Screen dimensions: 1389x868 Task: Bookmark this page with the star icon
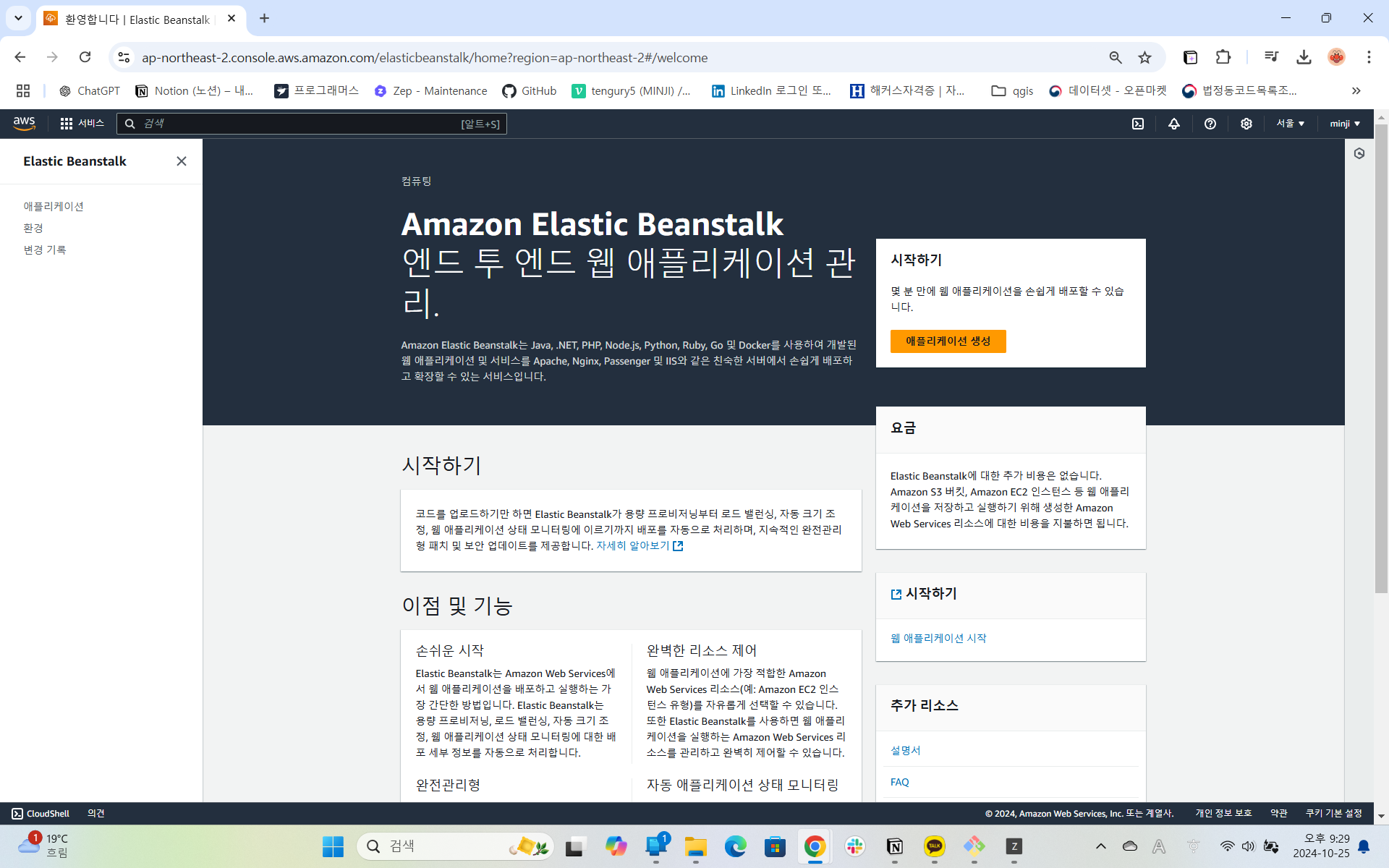pyautogui.click(x=1144, y=57)
